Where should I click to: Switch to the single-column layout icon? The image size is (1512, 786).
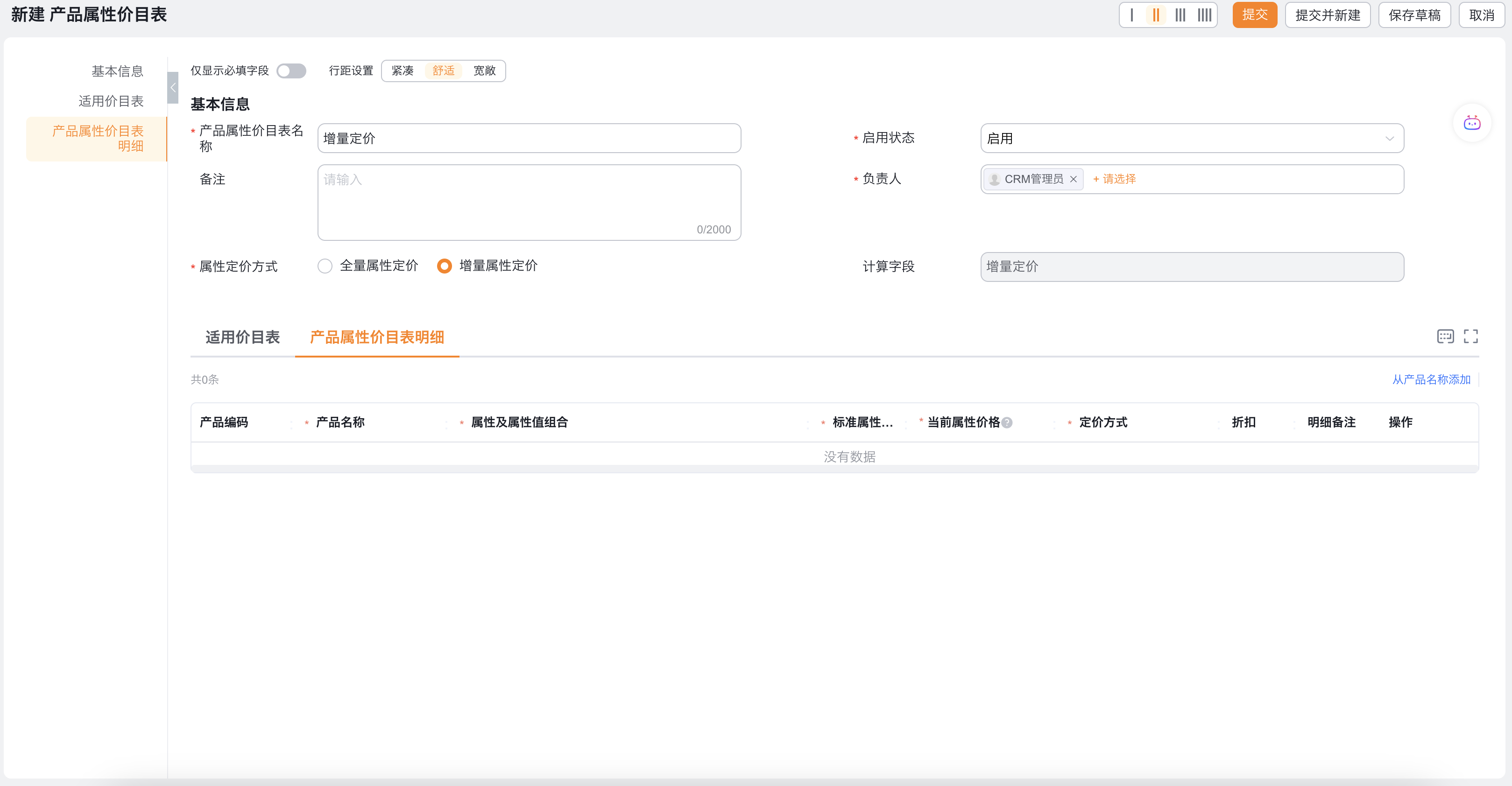(1131, 14)
